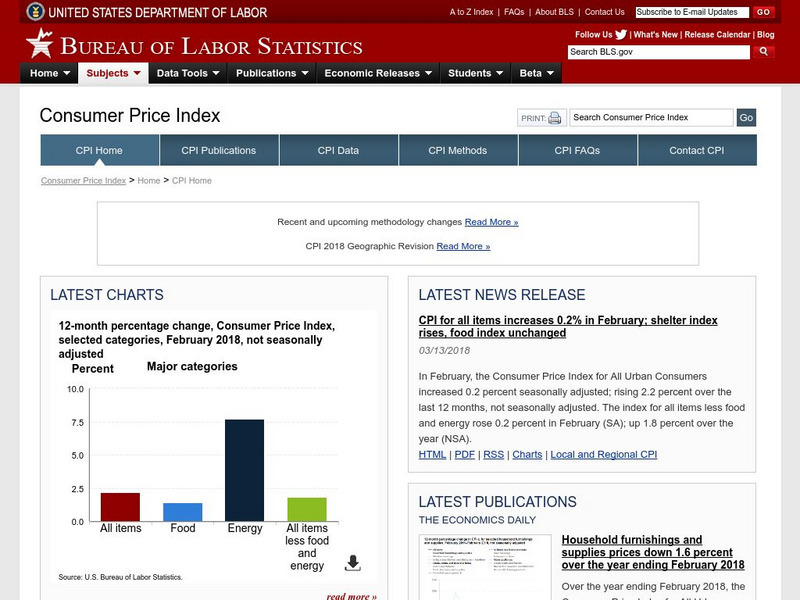Open the CPI Publications tab
The image size is (800, 600).
(219, 151)
